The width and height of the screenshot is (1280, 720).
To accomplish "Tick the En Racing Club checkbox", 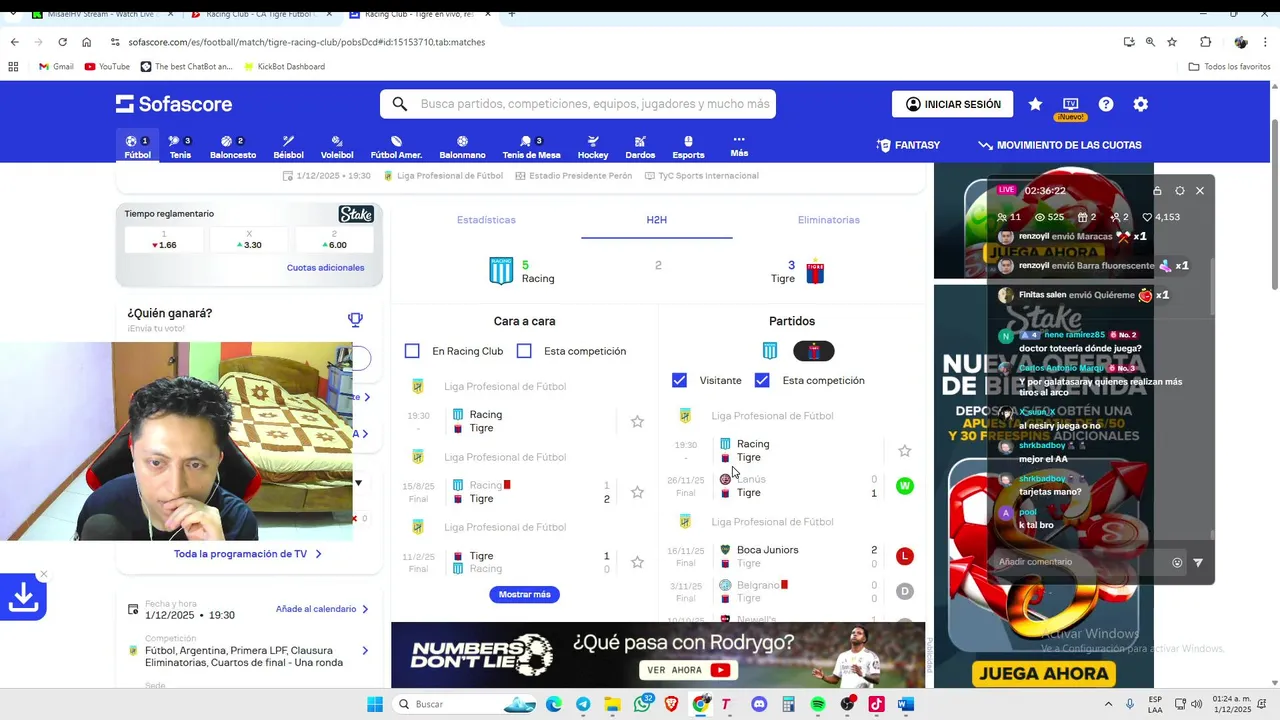I will click(x=412, y=351).
